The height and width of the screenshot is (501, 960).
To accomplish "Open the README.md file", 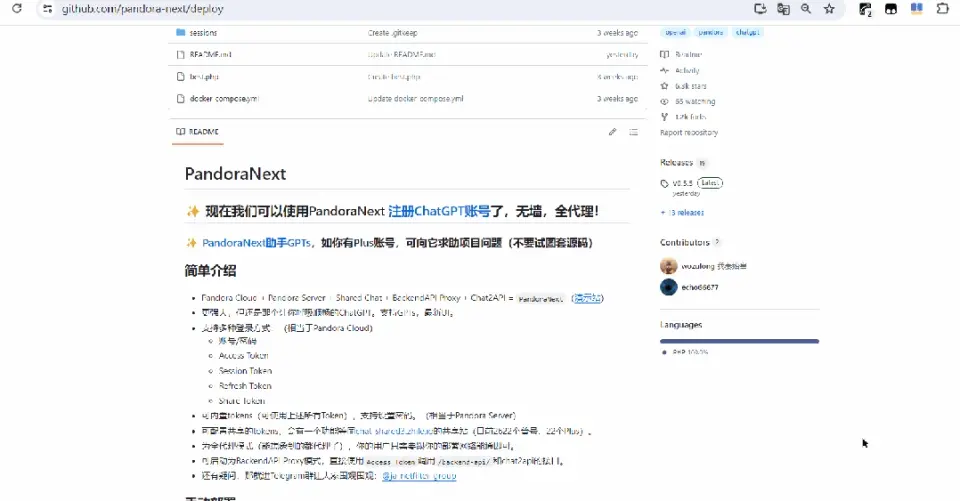I will (x=210, y=55).
